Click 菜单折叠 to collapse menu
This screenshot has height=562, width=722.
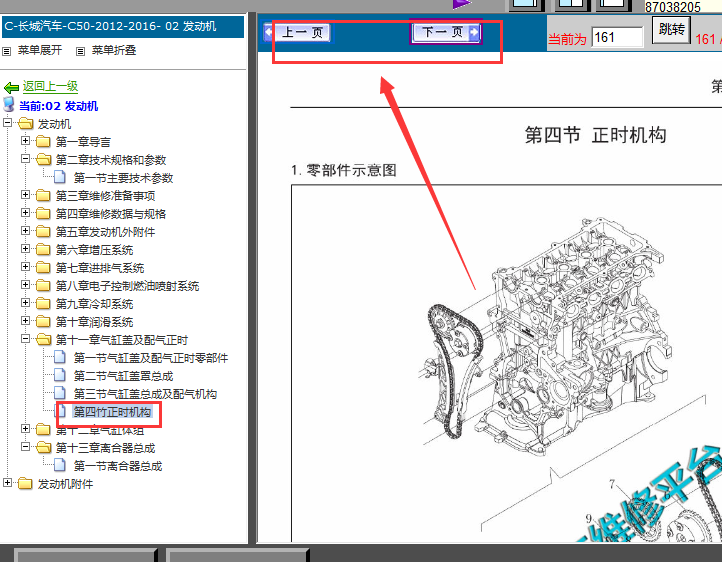(x=114, y=50)
